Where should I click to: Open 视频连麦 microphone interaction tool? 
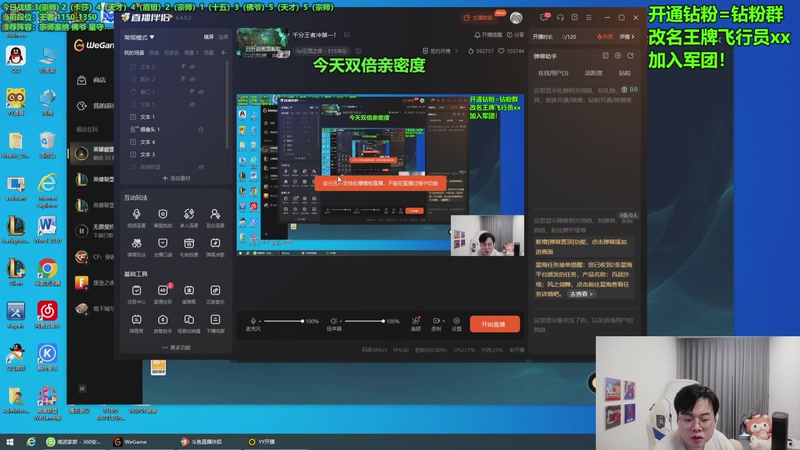tap(136, 214)
